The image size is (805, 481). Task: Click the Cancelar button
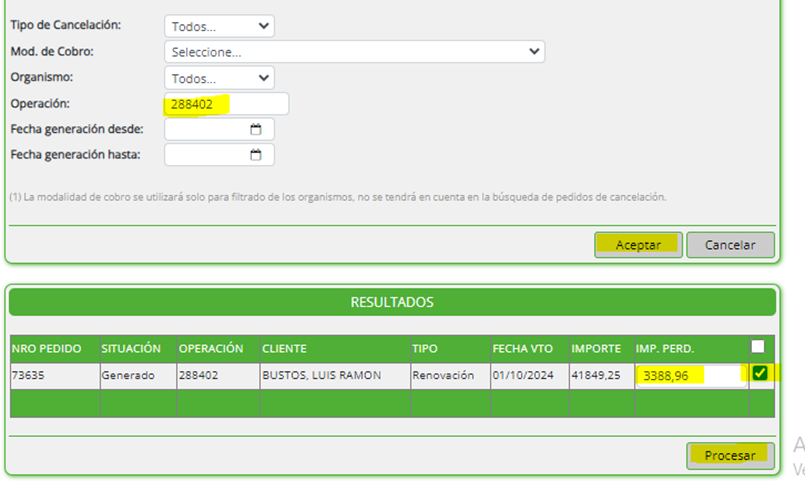tap(730, 245)
